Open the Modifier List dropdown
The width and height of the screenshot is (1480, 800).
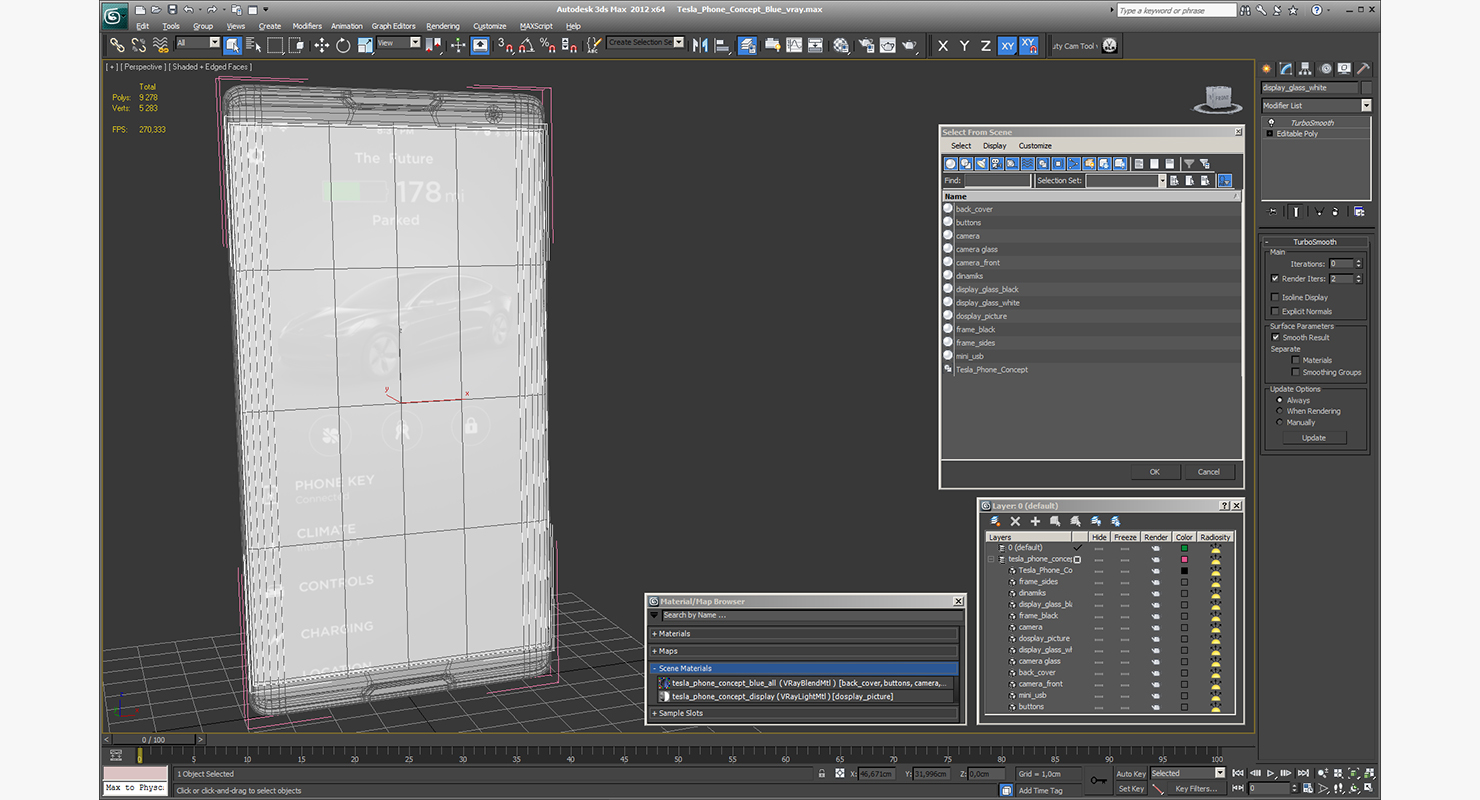[x=1366, y=105]
